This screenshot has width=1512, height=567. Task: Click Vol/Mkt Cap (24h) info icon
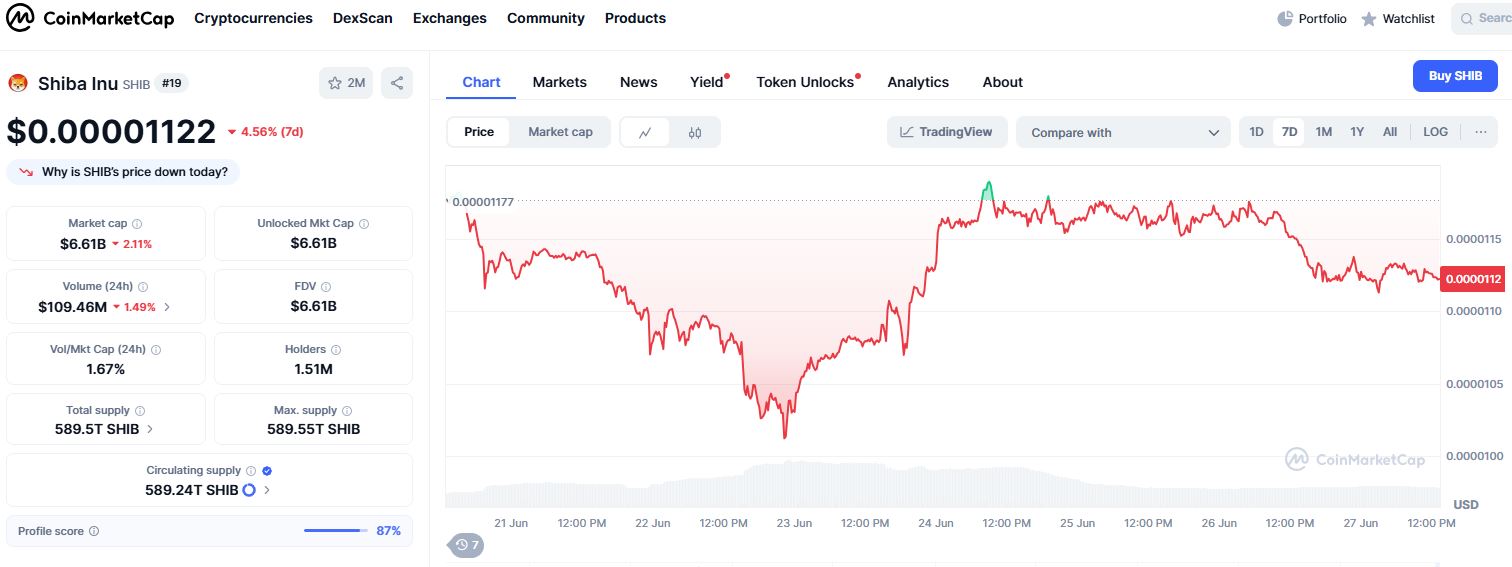coord(156,350)
